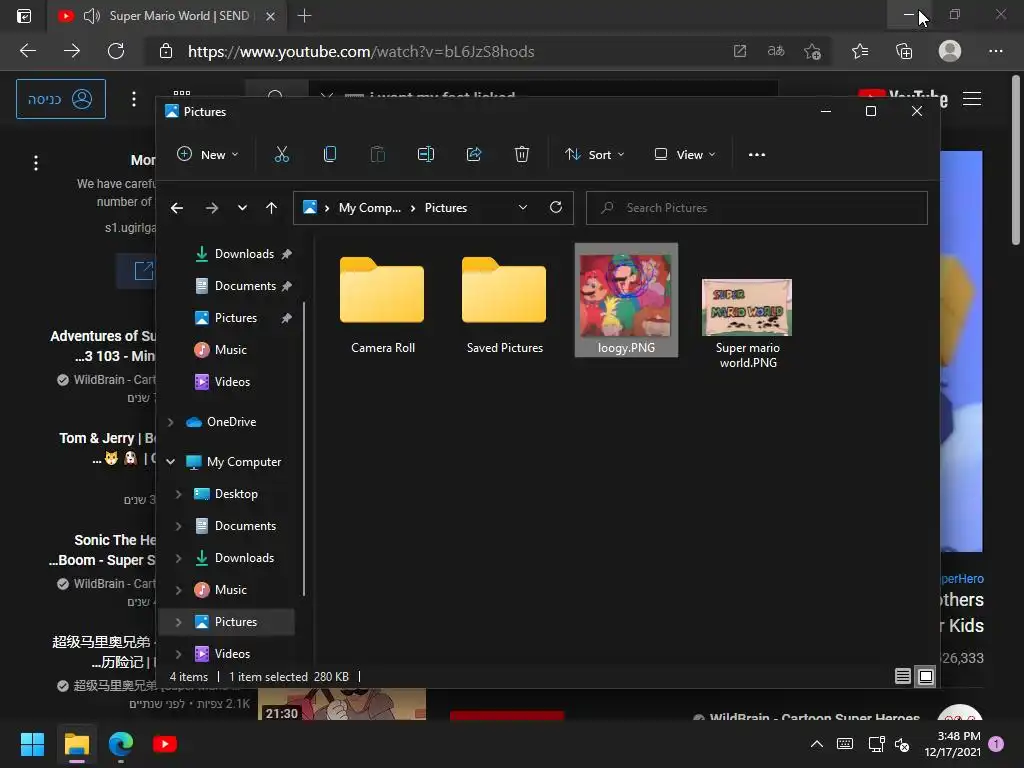Open Edge profile avatar icon
The height and width of the screenshot is (768, 1024).
pos(950,51)
